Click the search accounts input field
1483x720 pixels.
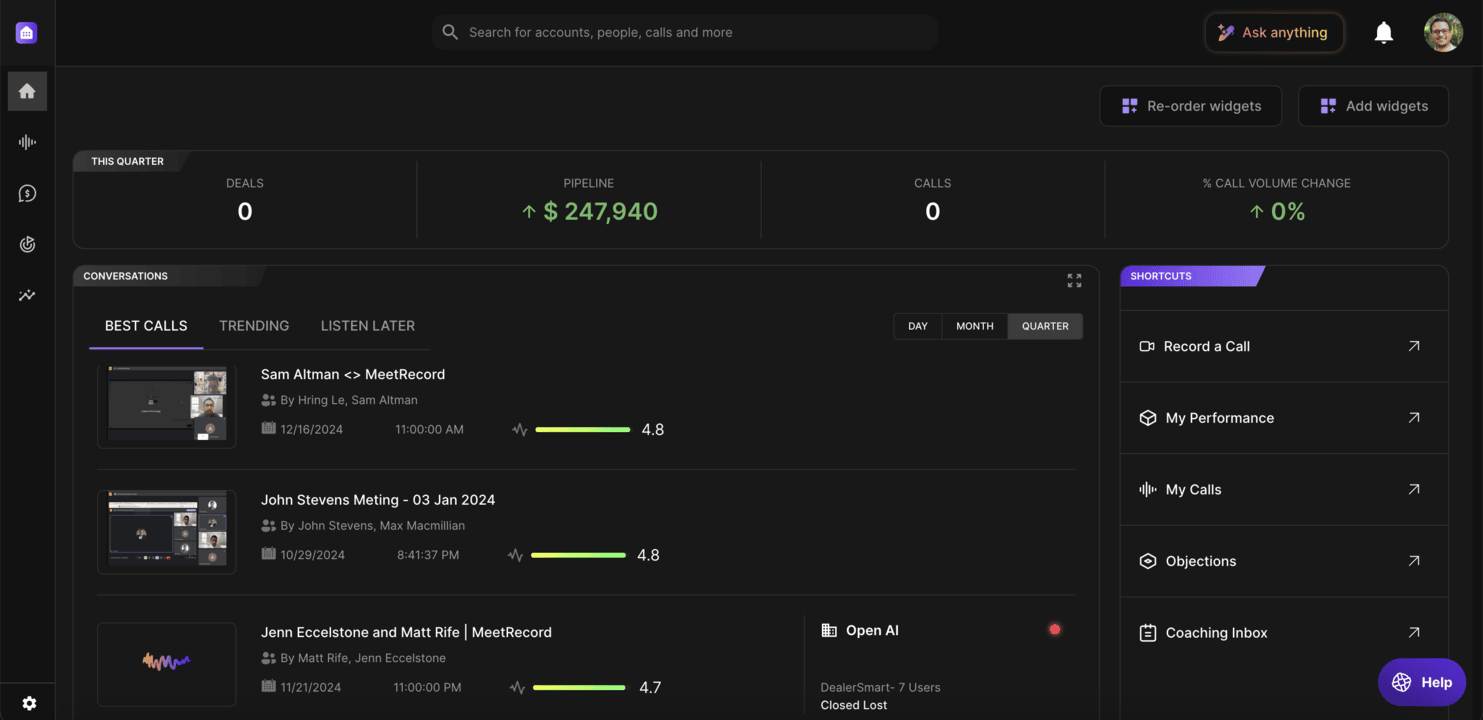pos(685,33)
